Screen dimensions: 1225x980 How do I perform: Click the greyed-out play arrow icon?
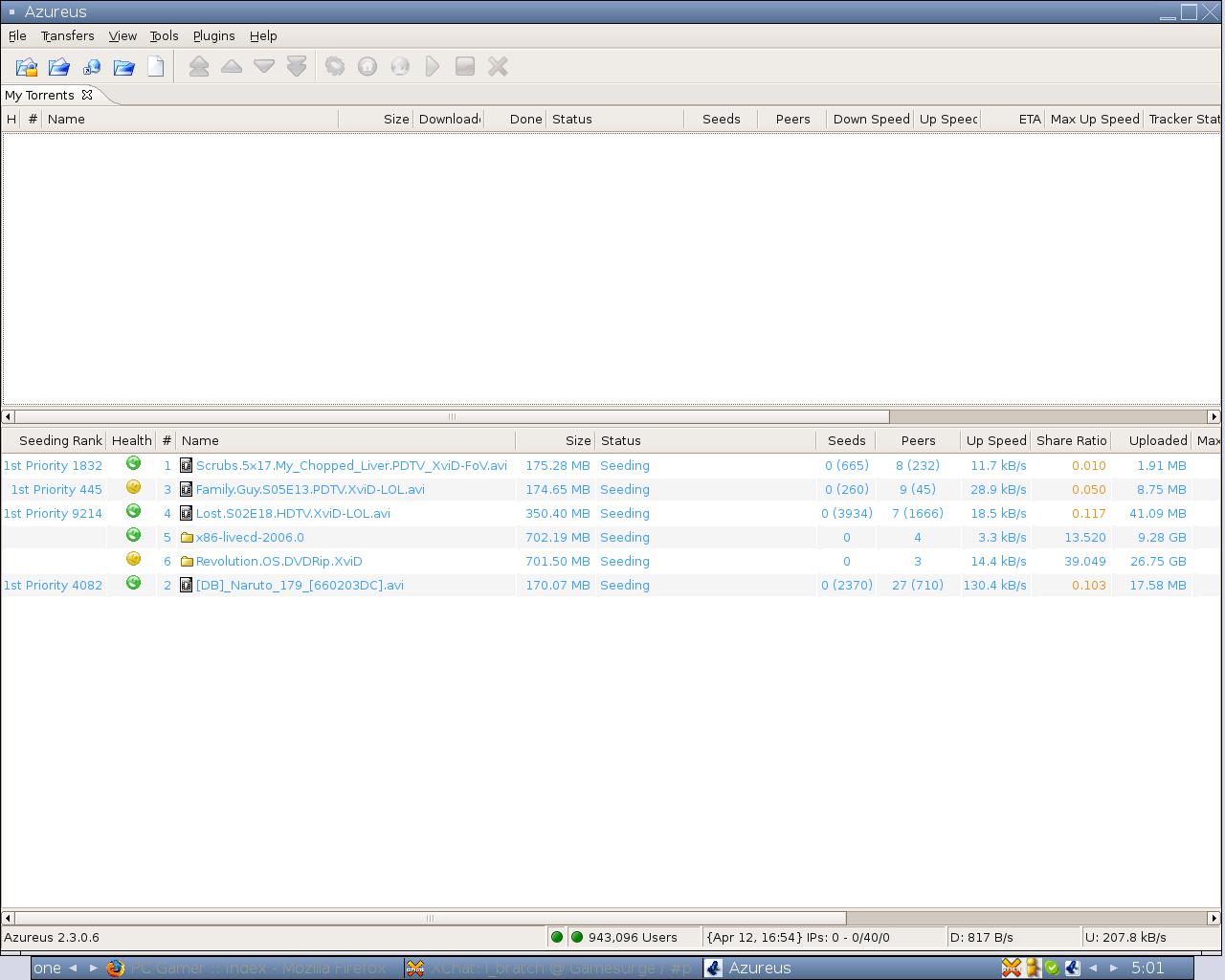click(x=433, y=66)
